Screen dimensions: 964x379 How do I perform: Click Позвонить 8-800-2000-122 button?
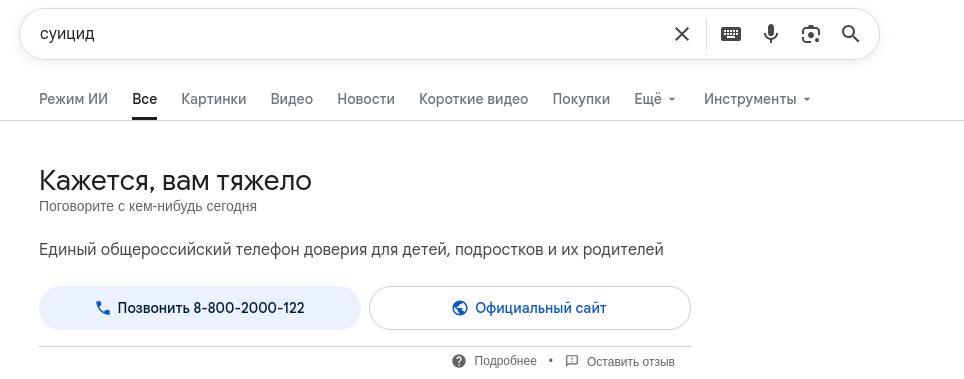pyautogui.click(x=200, y=308)
